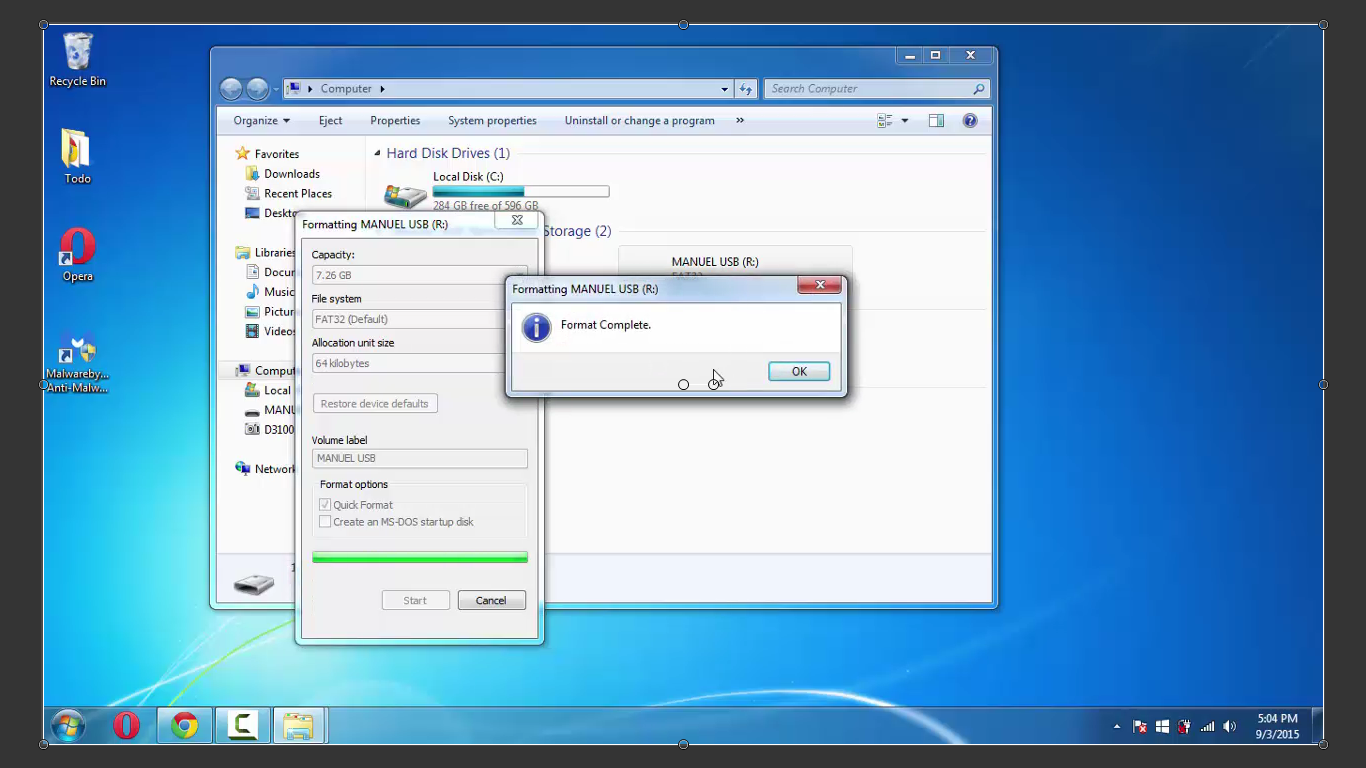Open the Windows Start menu
This screenshot has height=768, width=1366.
68,726
